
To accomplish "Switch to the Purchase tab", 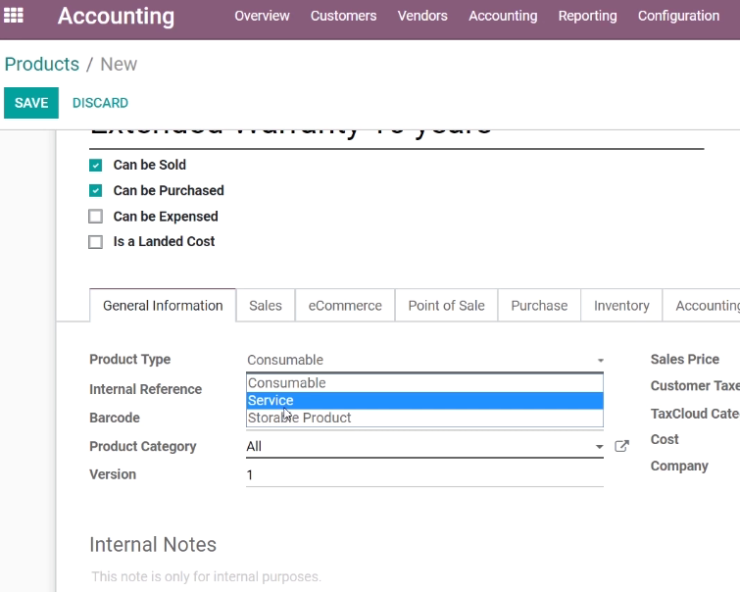I will [x=539, y=306].
